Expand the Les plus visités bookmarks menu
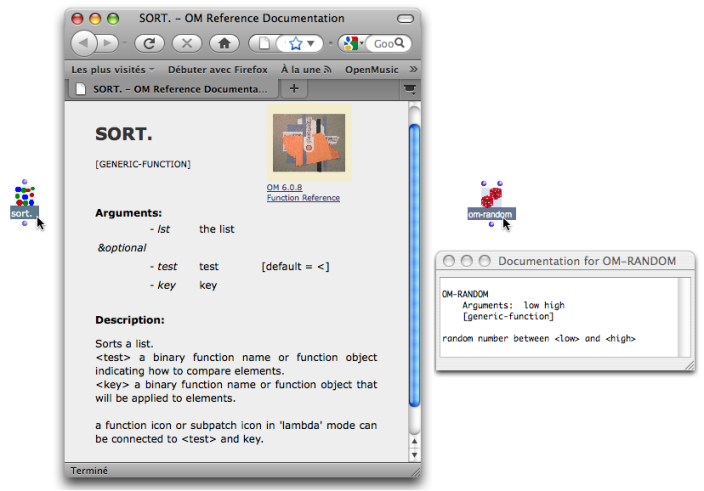The height and width of the screenshot is (491, 704). pyautogui.click(x=112, y=69)
